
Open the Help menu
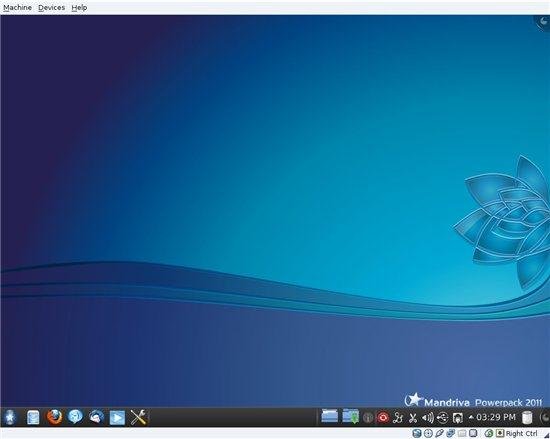coord(79,7)
